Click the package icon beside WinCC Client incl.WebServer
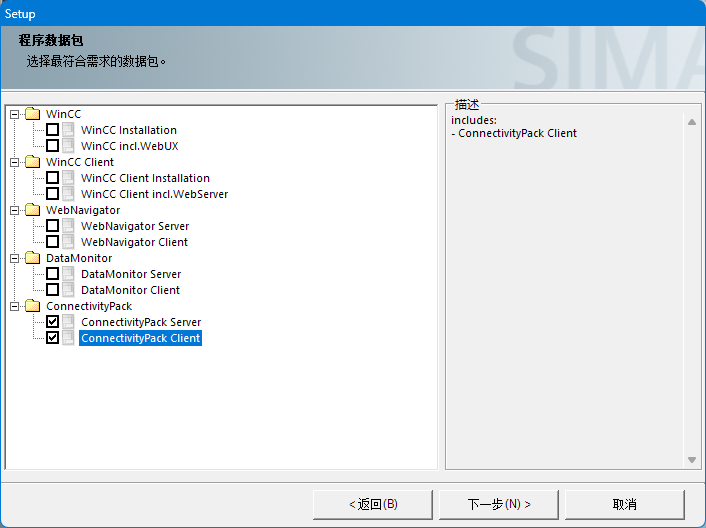 coord(68,194)
